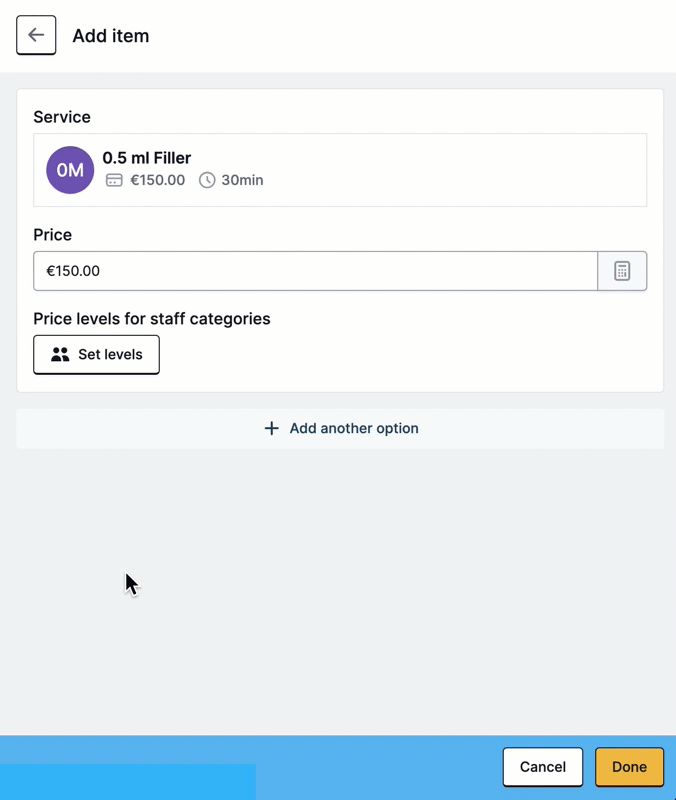Cancel adding the item
The width and height of the screenshot is (676, 800).
click(543, 767)
